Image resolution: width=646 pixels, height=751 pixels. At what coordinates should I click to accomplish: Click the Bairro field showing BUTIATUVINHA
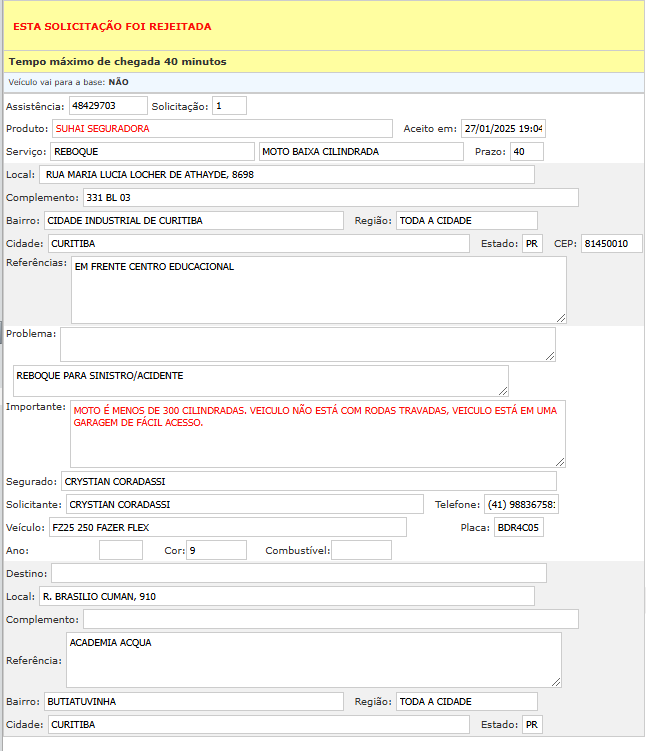pyautogui.click(x=193, y=701)
